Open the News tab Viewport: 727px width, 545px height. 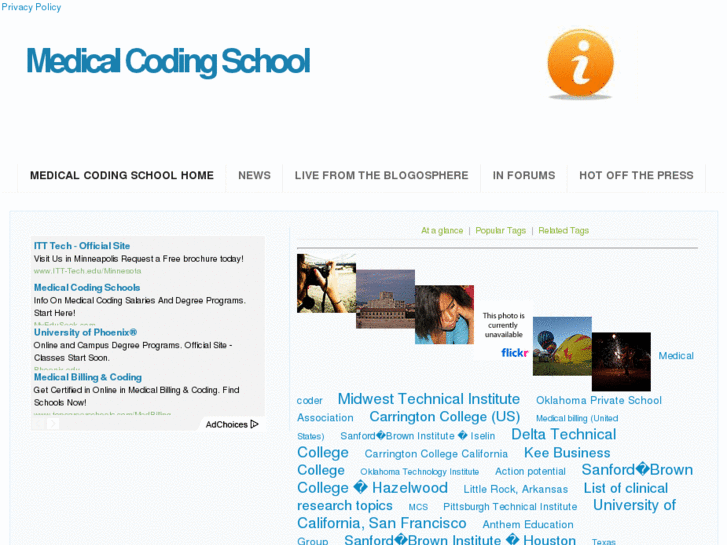click(254, 175)
